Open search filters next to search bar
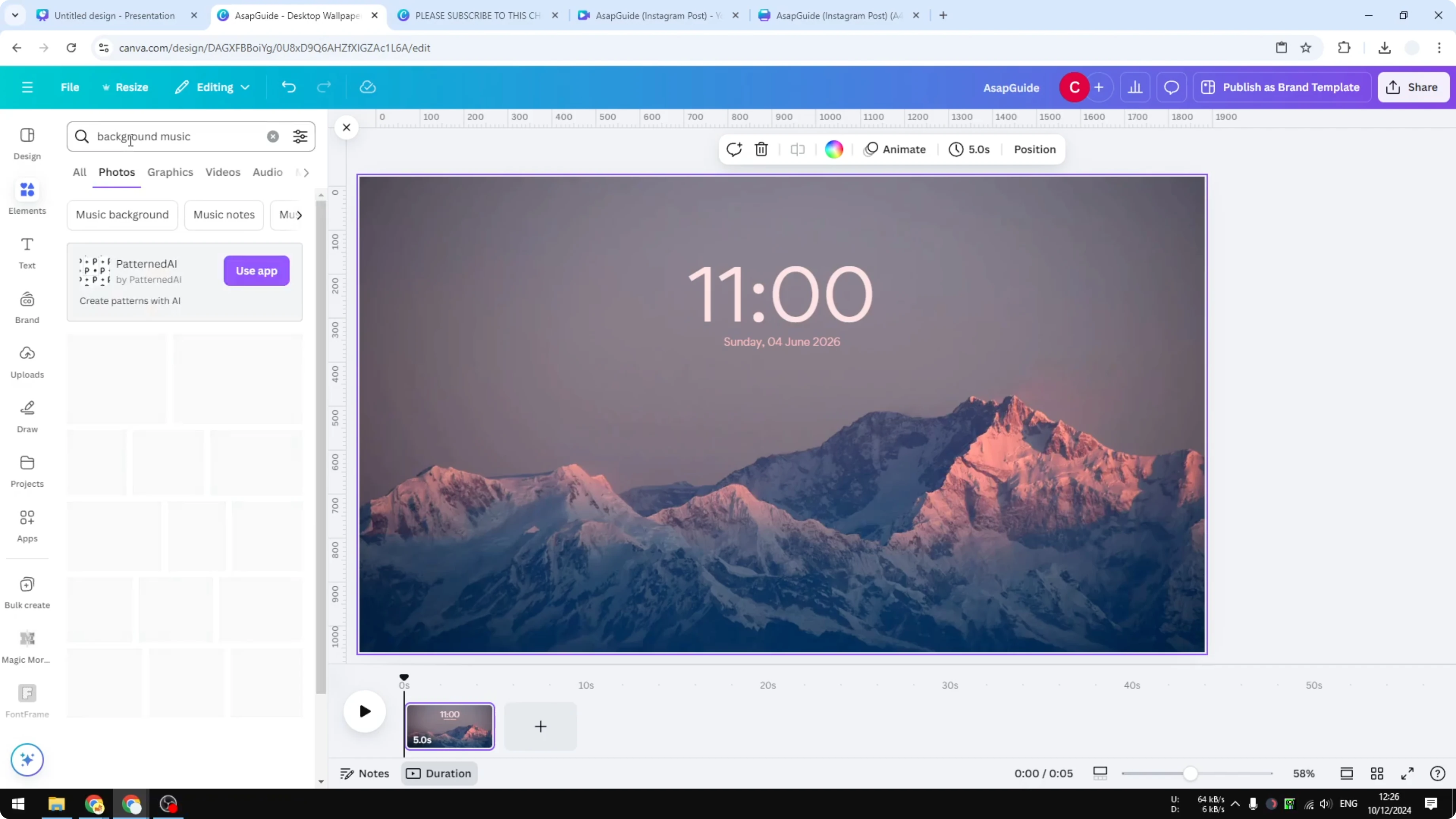The image size is (1456, 819). point(300,136)
